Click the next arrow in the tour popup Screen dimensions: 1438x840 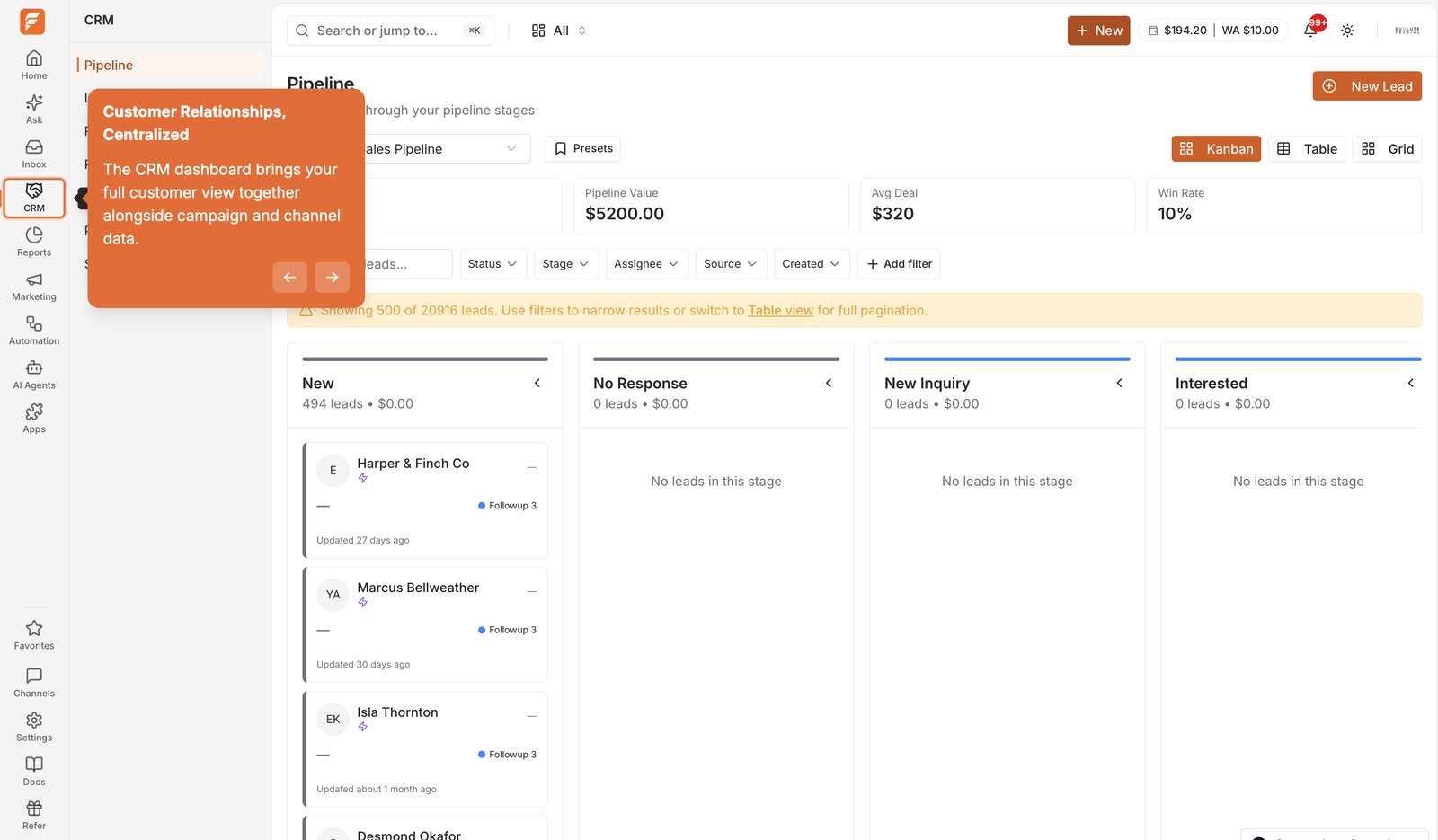[x=333, y=278]
